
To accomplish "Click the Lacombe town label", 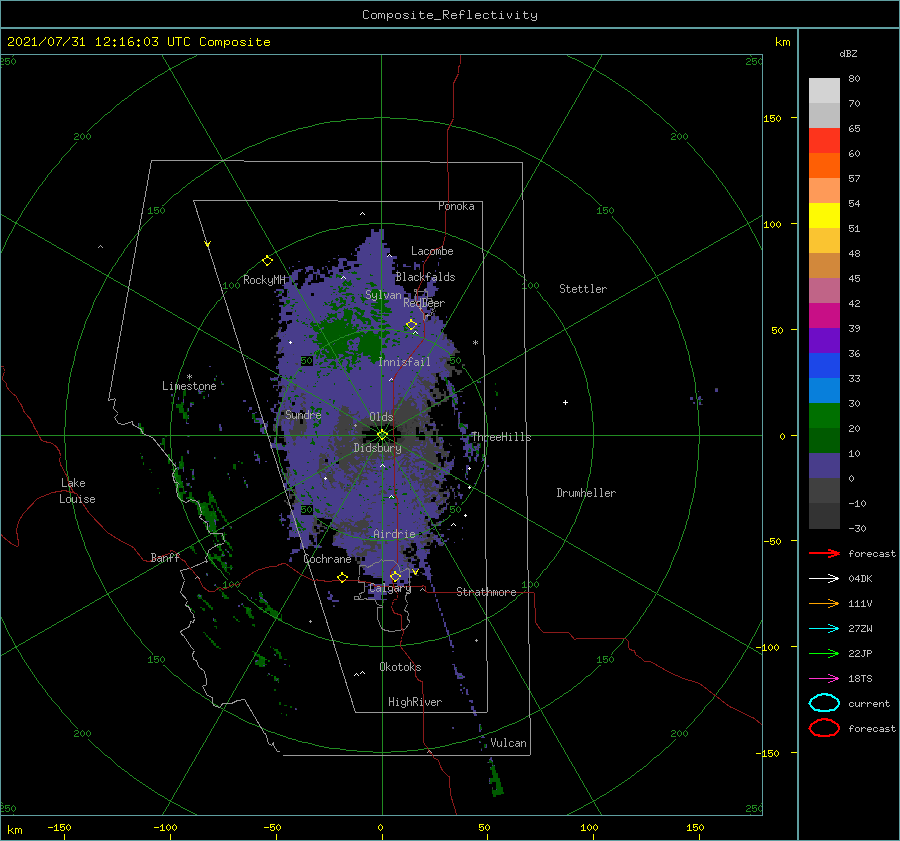I will tap(432, 251).
